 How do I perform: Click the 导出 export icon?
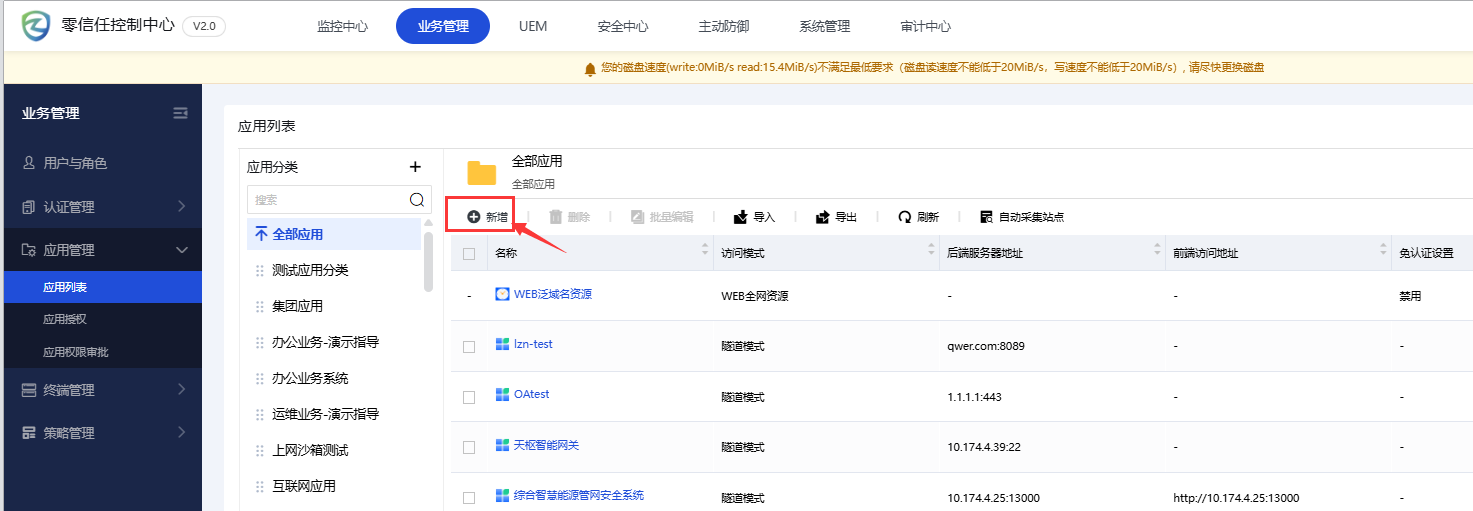[823, 217]
